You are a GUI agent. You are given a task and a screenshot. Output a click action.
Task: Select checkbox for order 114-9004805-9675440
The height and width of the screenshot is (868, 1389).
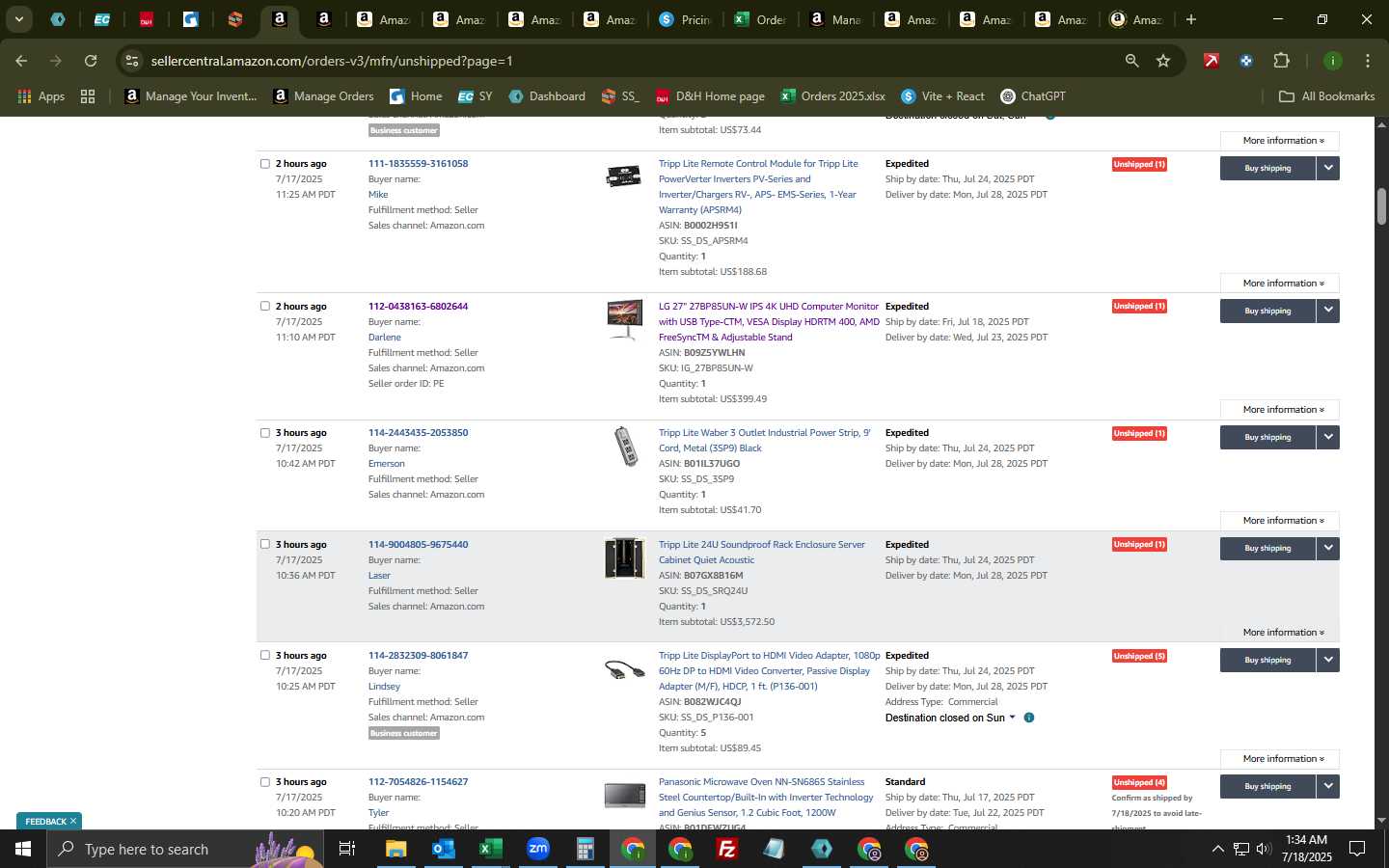coord(265,544)
